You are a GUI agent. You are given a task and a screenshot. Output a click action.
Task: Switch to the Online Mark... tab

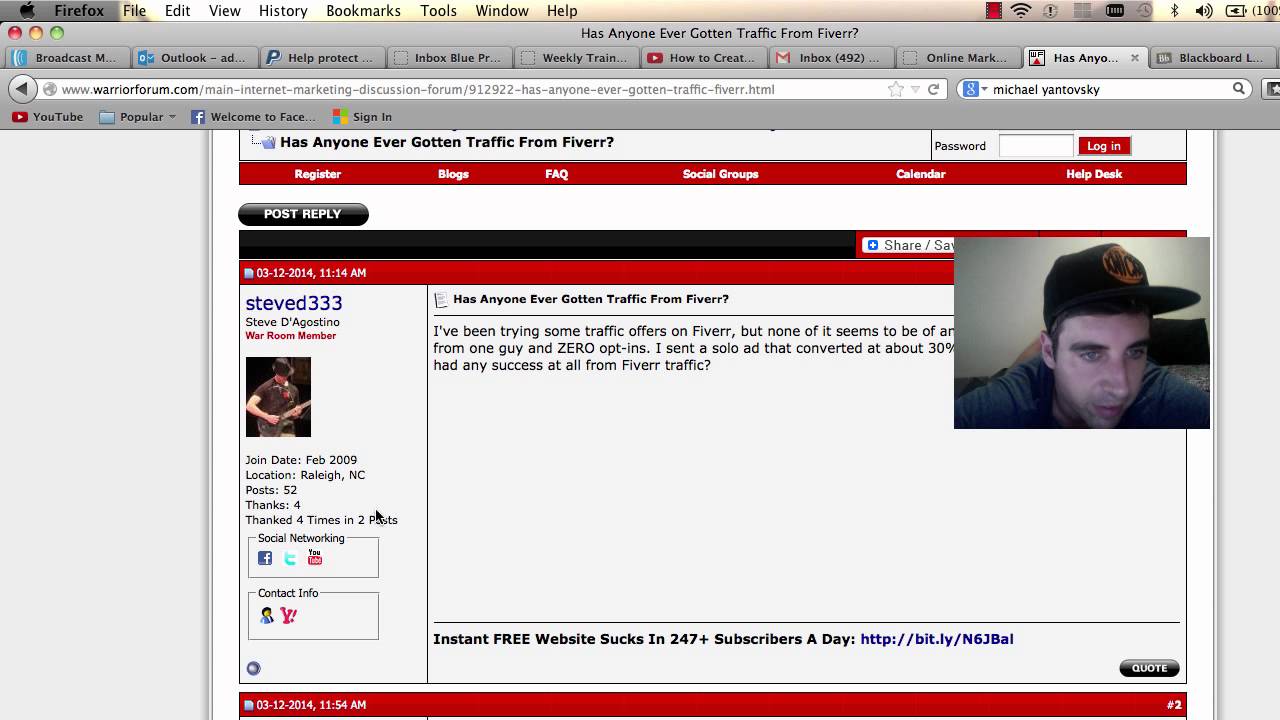958,58
